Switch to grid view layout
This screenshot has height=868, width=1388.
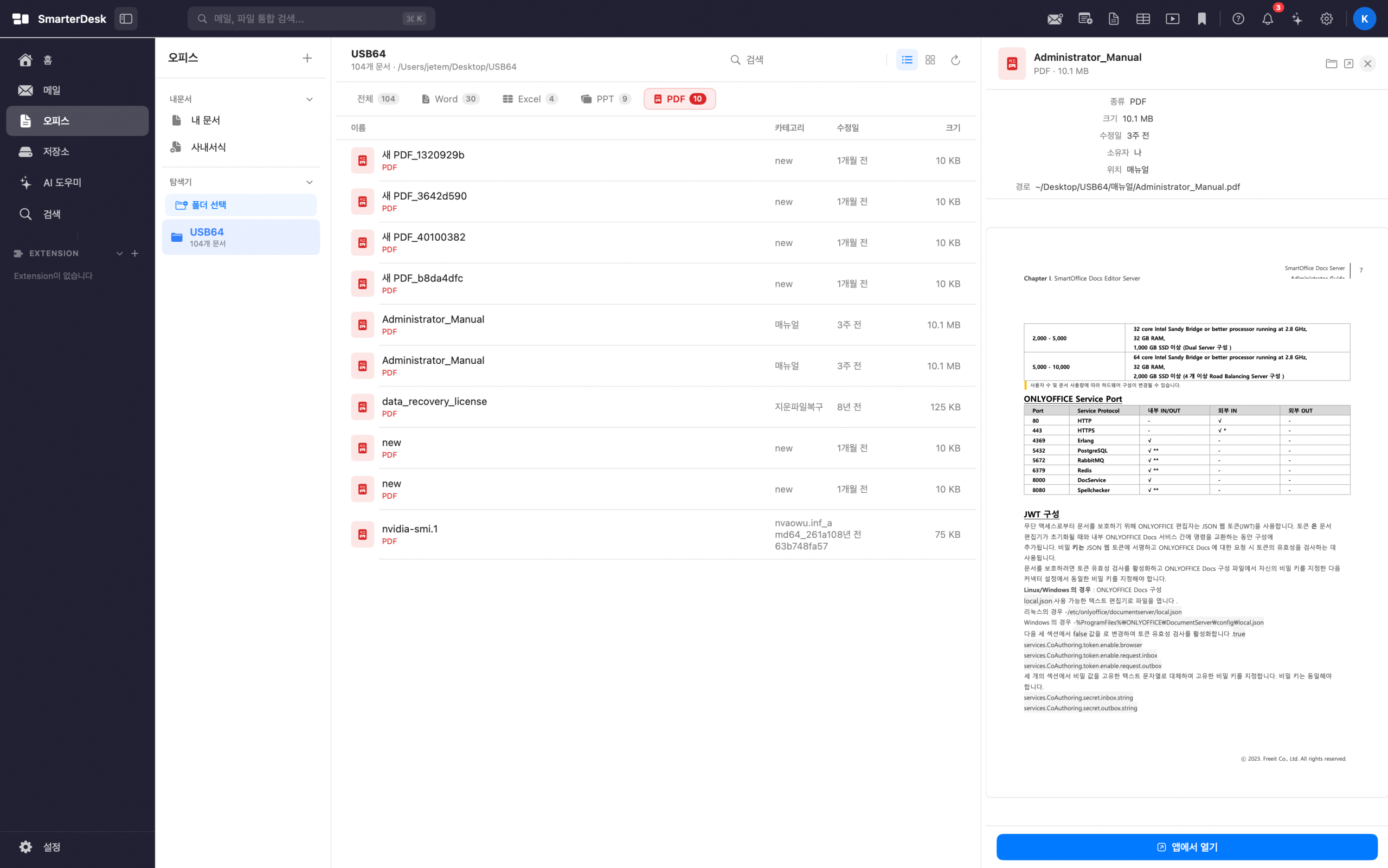(x=930, y=60)
